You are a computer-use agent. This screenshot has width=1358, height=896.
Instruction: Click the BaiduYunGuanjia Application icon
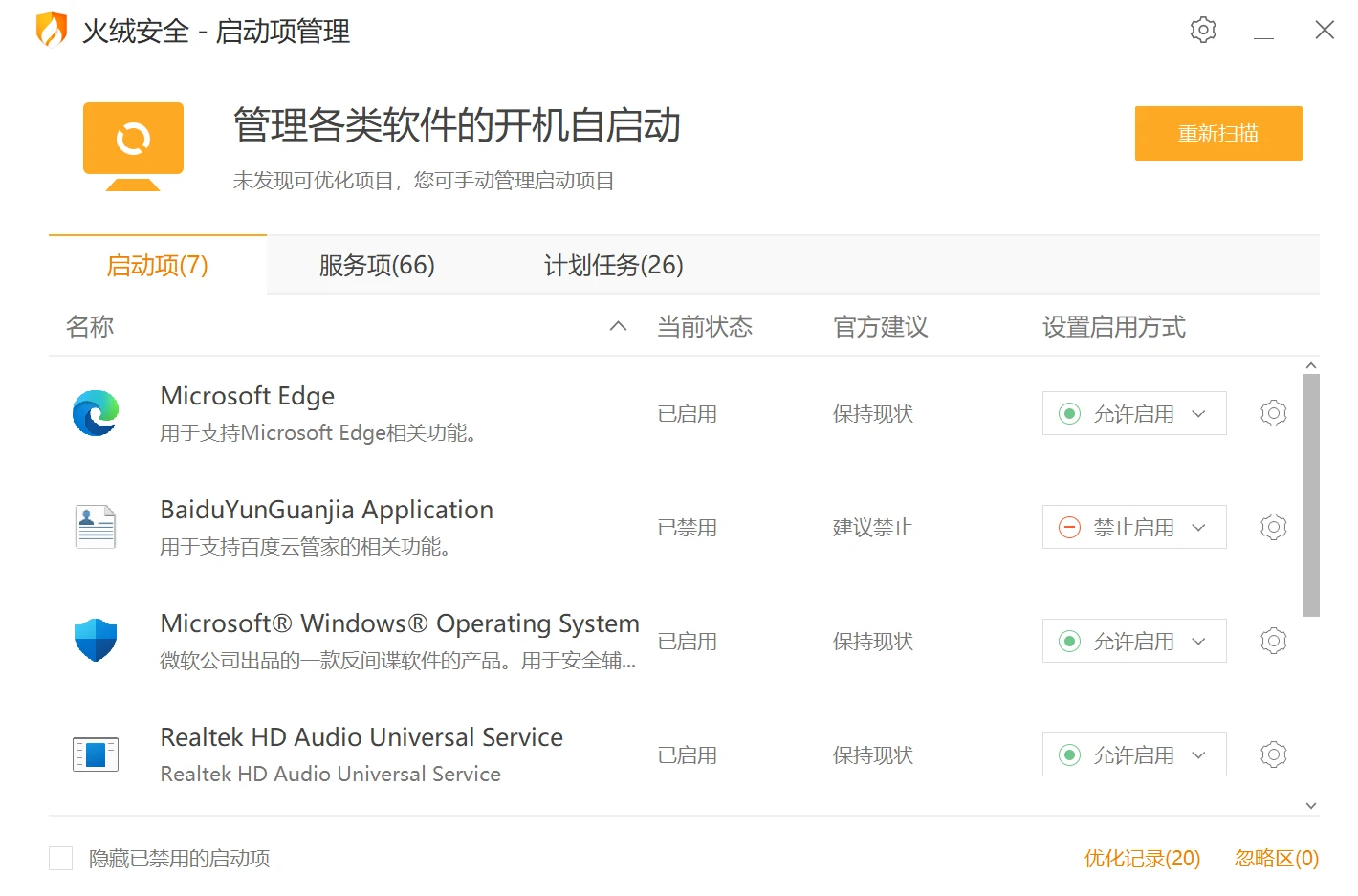(96, 527)
